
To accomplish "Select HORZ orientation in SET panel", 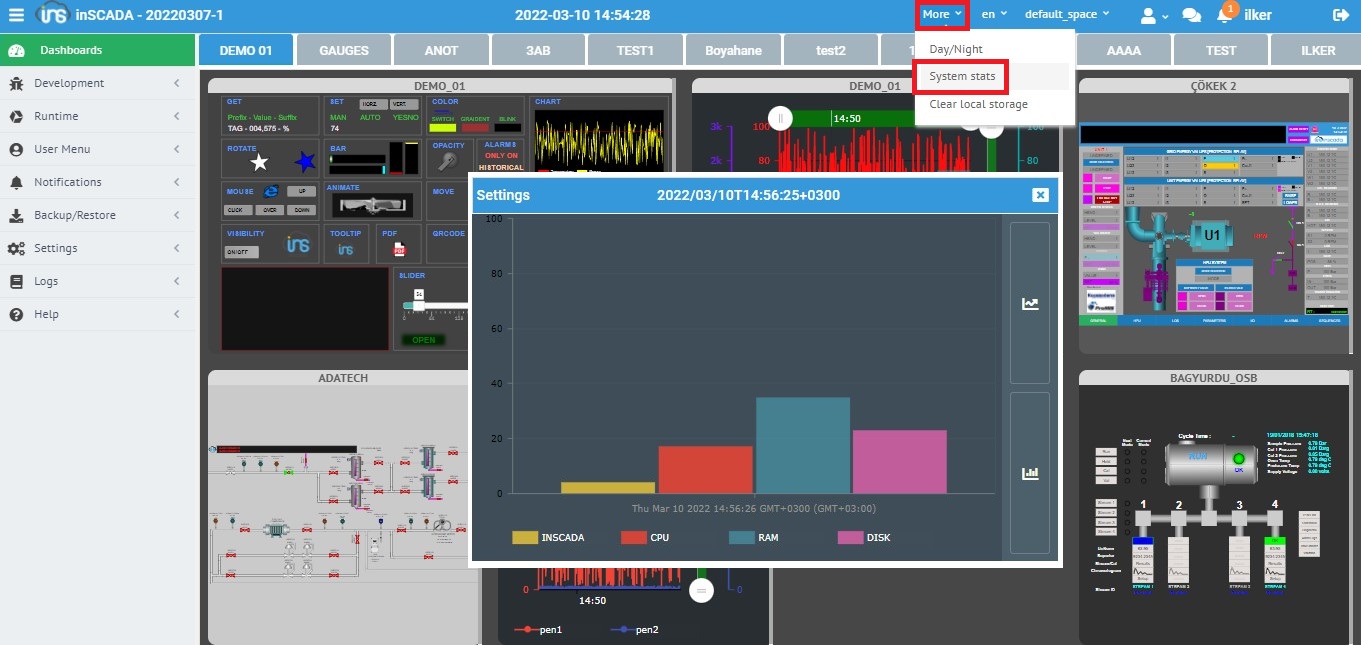I will click(x=372, y=105).
